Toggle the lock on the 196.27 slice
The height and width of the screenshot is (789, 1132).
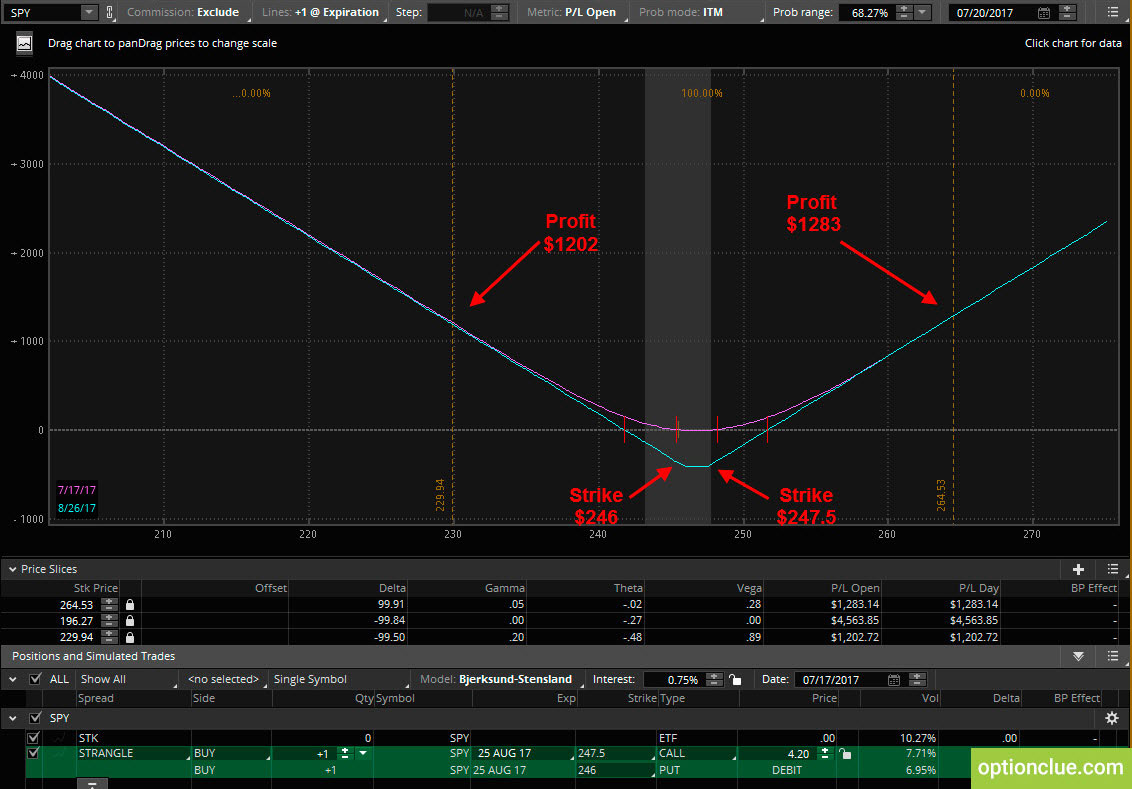130,621
